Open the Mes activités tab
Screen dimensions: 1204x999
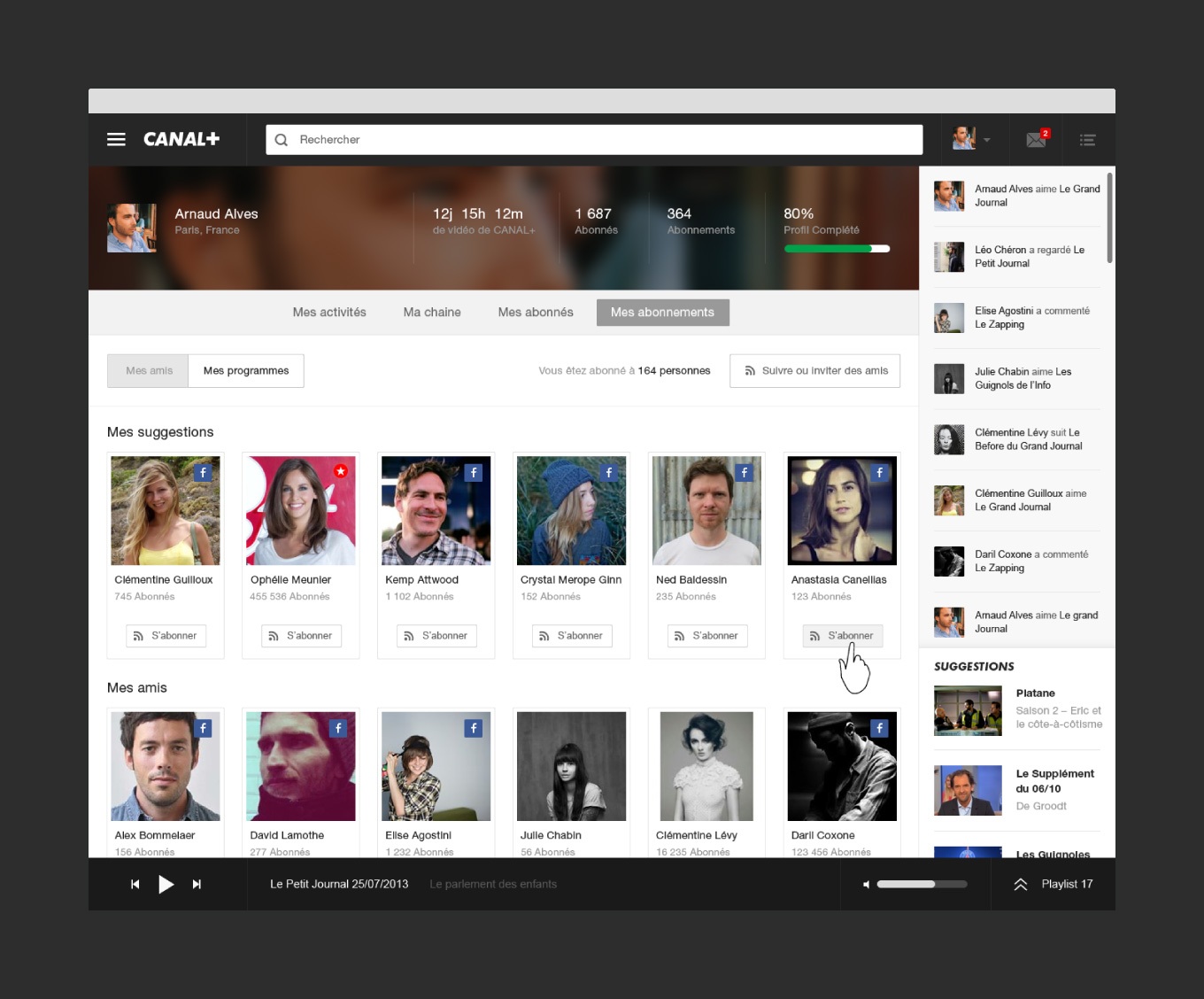click(x=329, y=313)
